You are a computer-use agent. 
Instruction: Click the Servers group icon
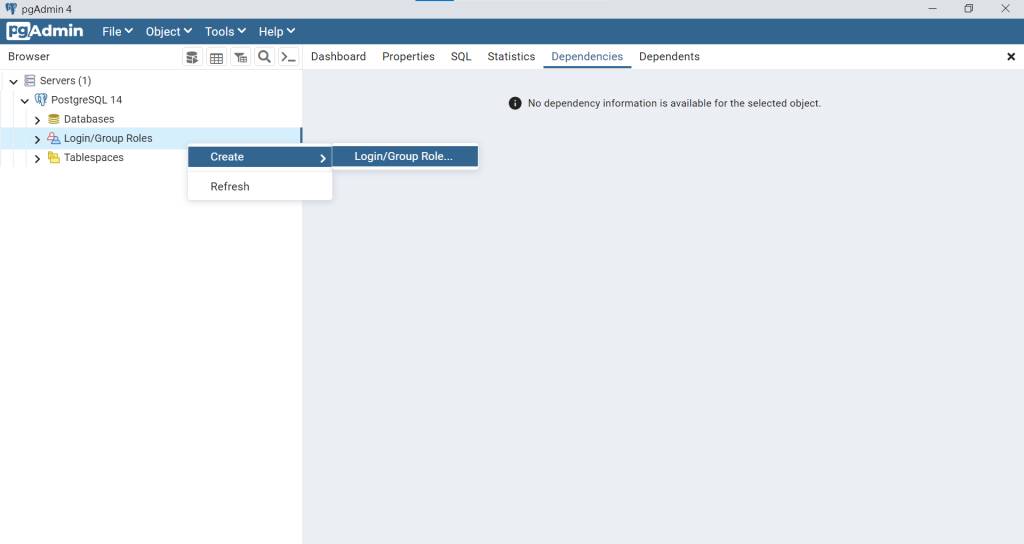coord(29,80)
